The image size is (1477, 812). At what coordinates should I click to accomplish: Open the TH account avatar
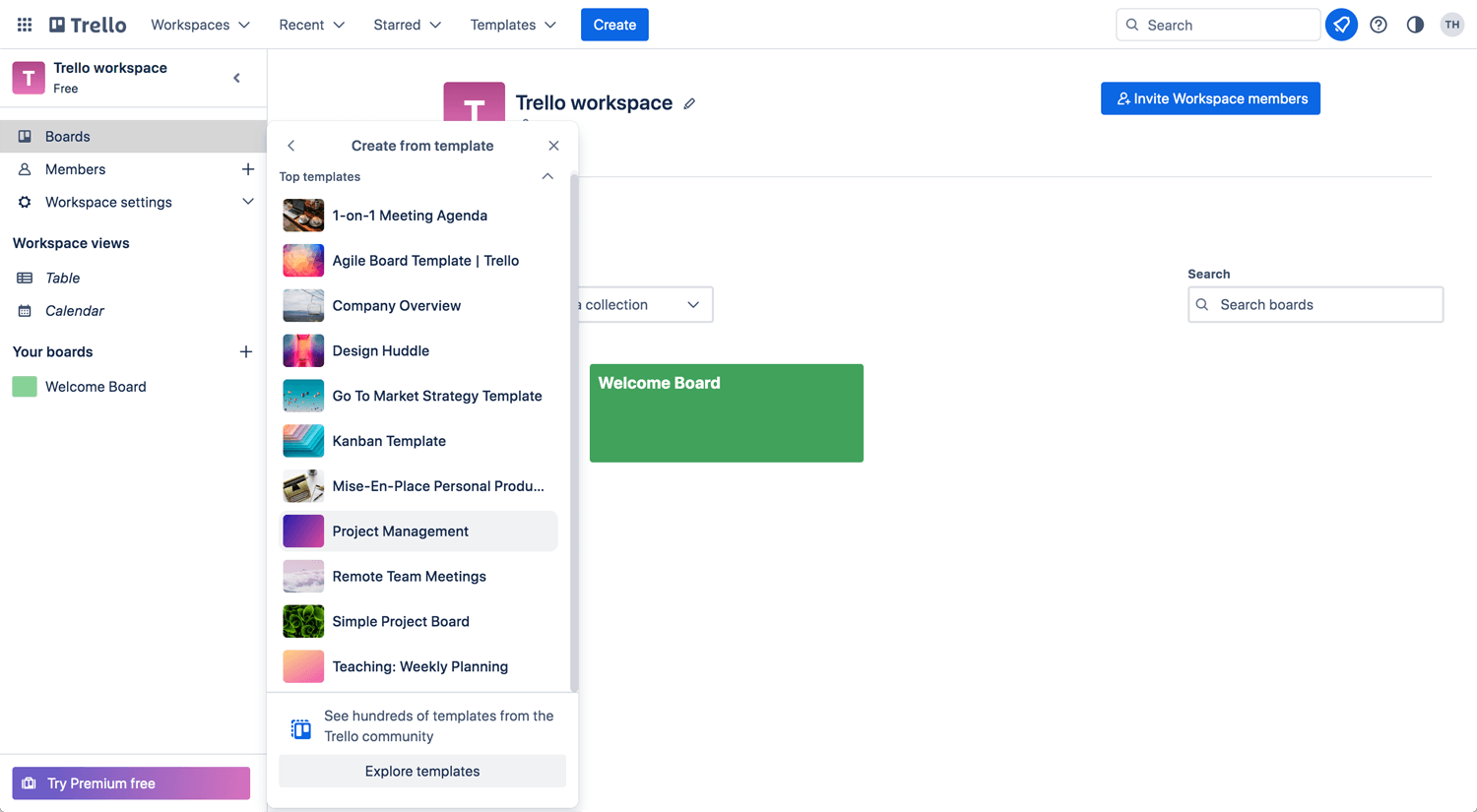1452,25
